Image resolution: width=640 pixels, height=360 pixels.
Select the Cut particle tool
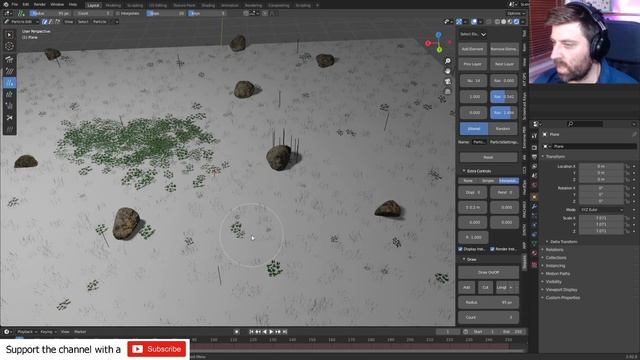[9, 118]
